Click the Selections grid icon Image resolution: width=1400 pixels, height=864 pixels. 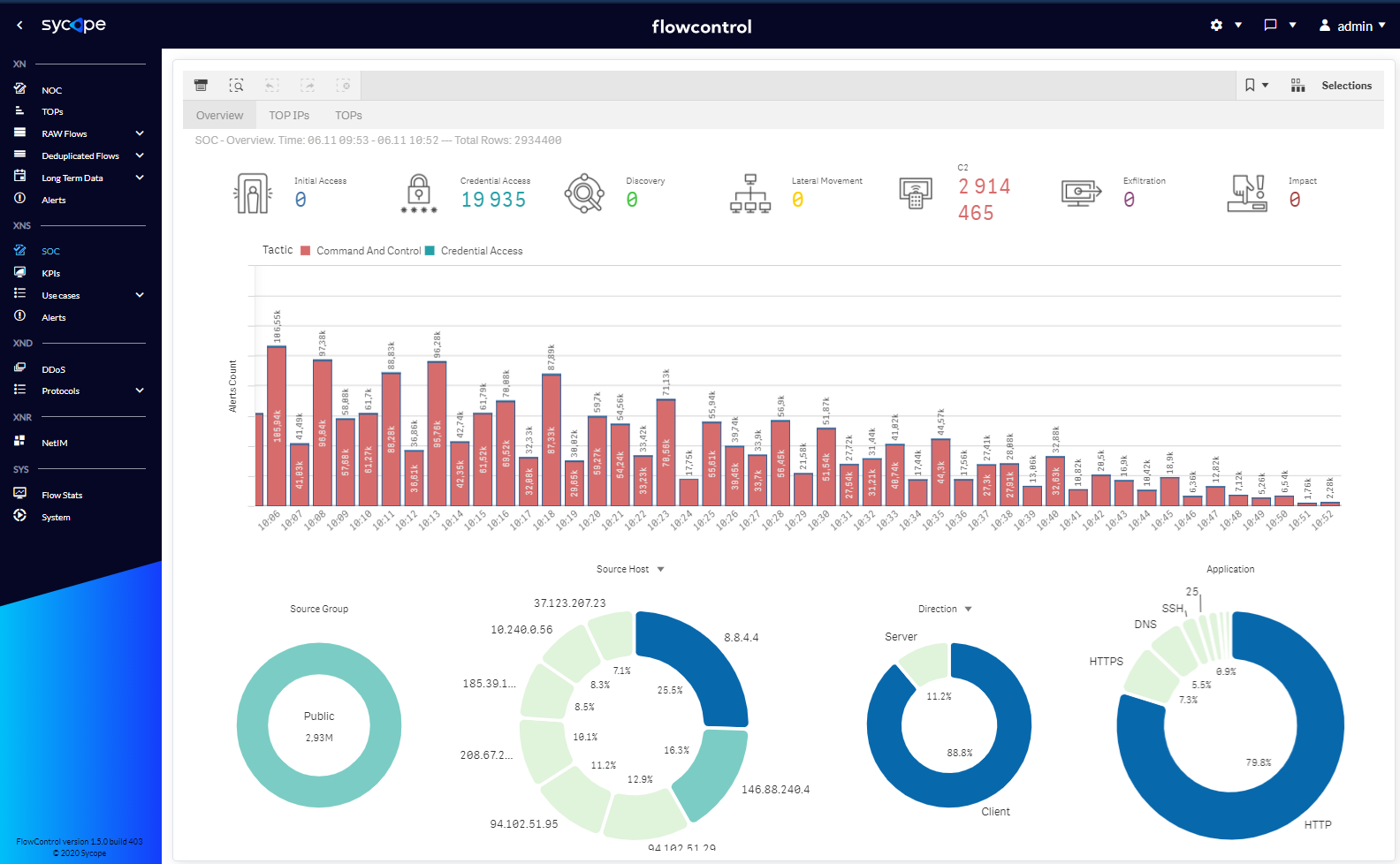[x=1297, y=86]
